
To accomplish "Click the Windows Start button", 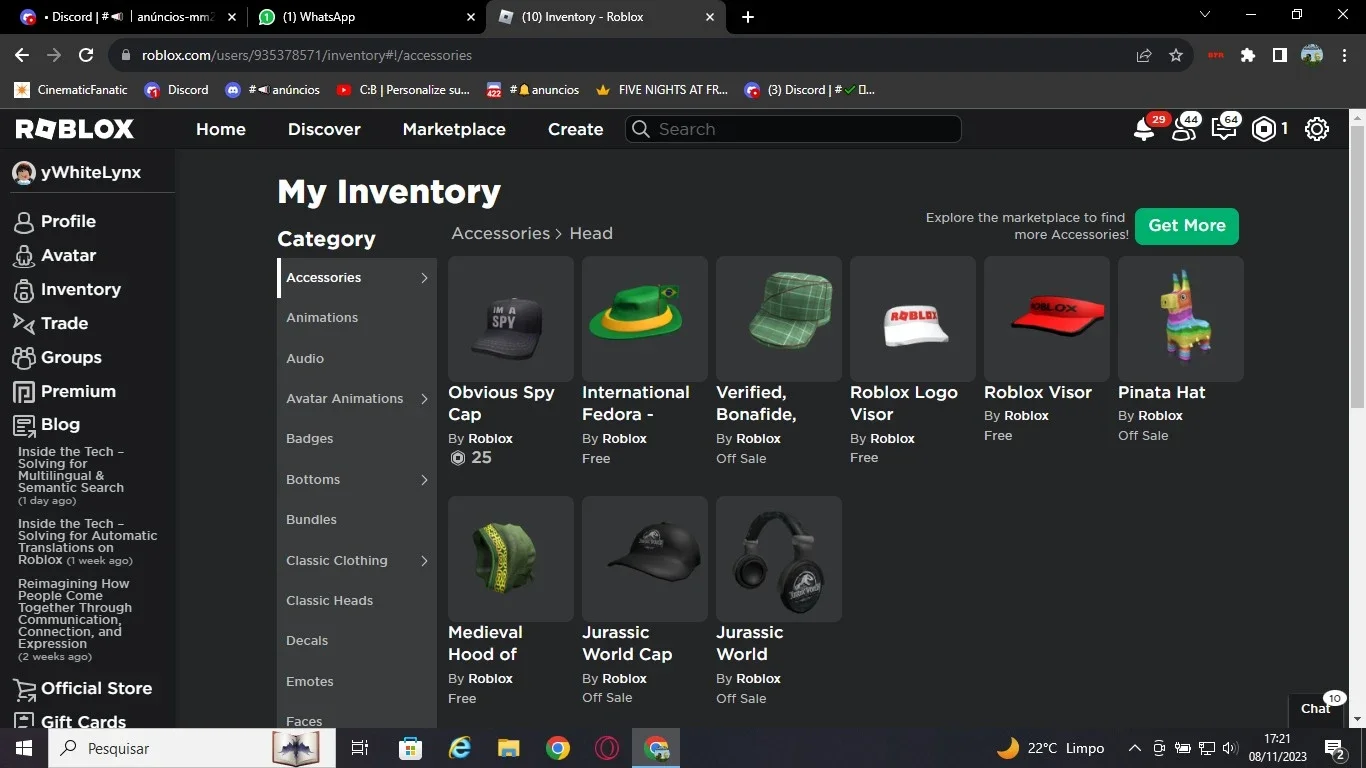I will pyautogui.click(x=23, y=748).
